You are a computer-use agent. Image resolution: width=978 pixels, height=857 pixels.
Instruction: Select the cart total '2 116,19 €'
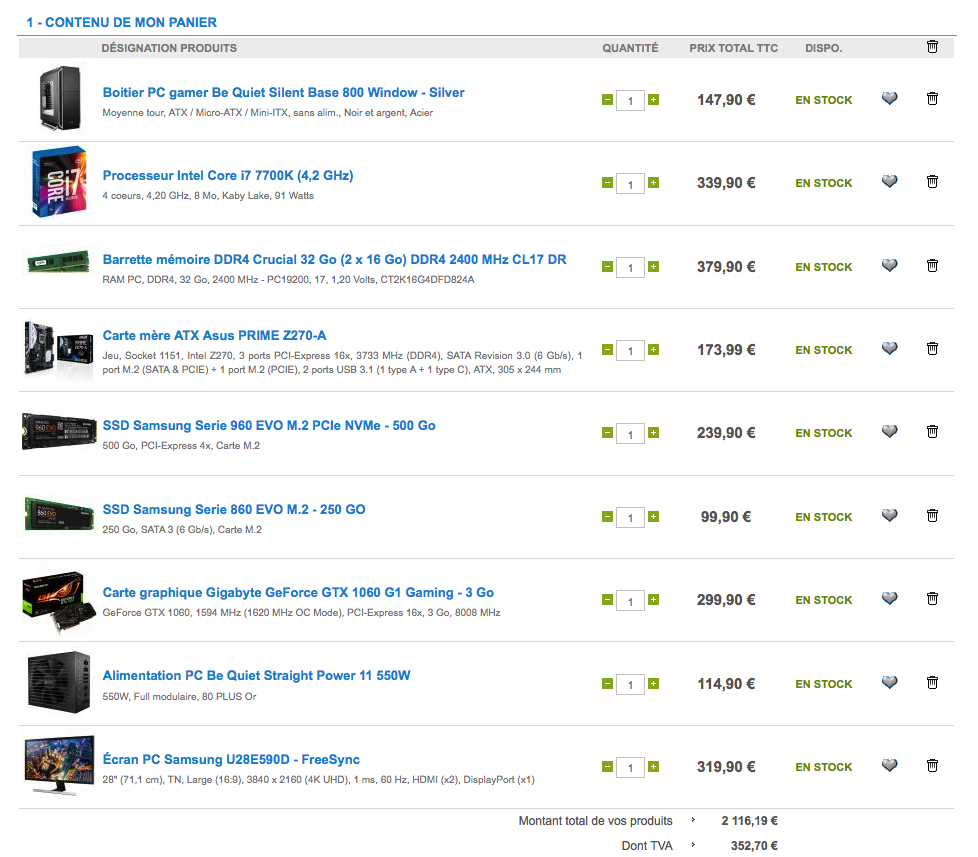(750, 821)
